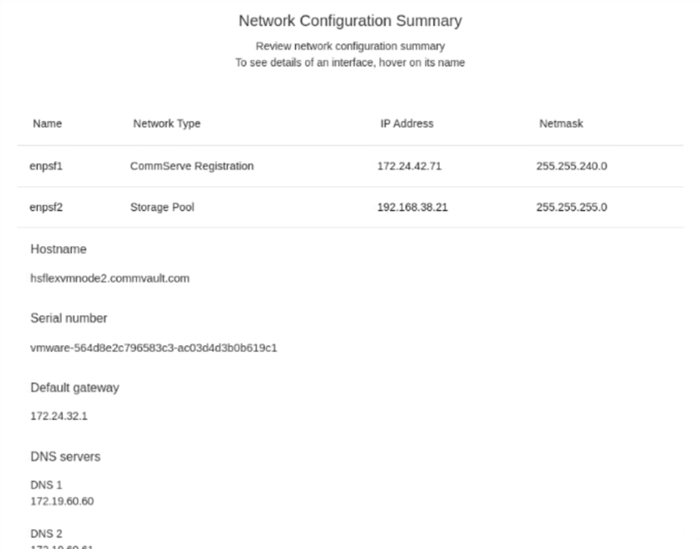700x549 pixels.
Task: Click the Network Configuration Summary title
Action: click(x=350, y=20)
